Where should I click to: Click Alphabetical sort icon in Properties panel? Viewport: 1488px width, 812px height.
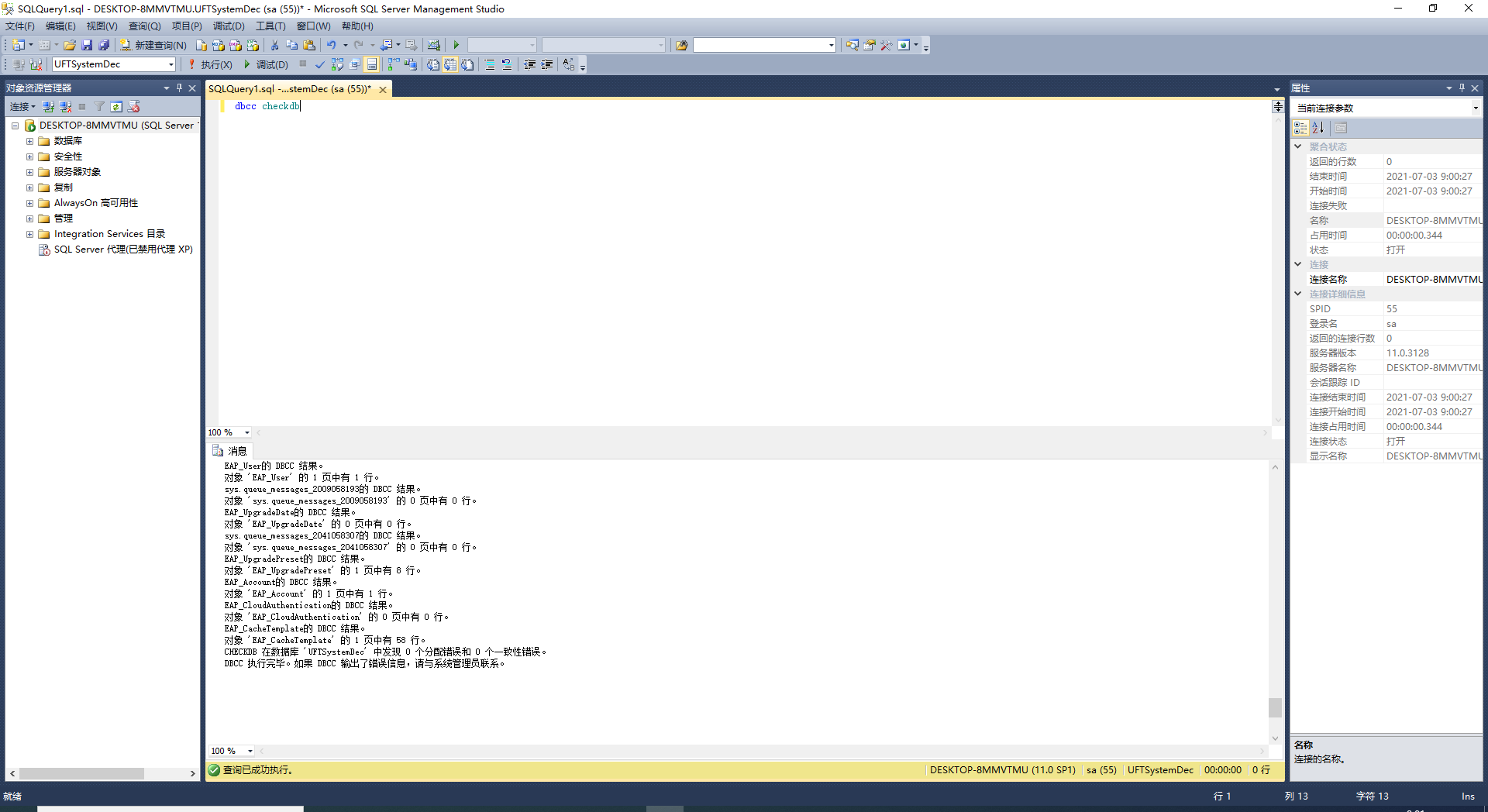tap(1318, 128)
